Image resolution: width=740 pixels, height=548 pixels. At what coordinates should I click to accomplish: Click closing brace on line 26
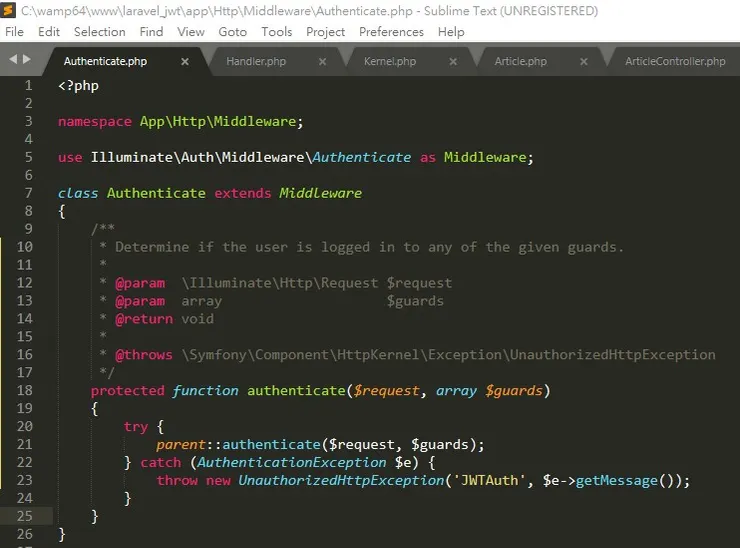click(x=62, y=534)
